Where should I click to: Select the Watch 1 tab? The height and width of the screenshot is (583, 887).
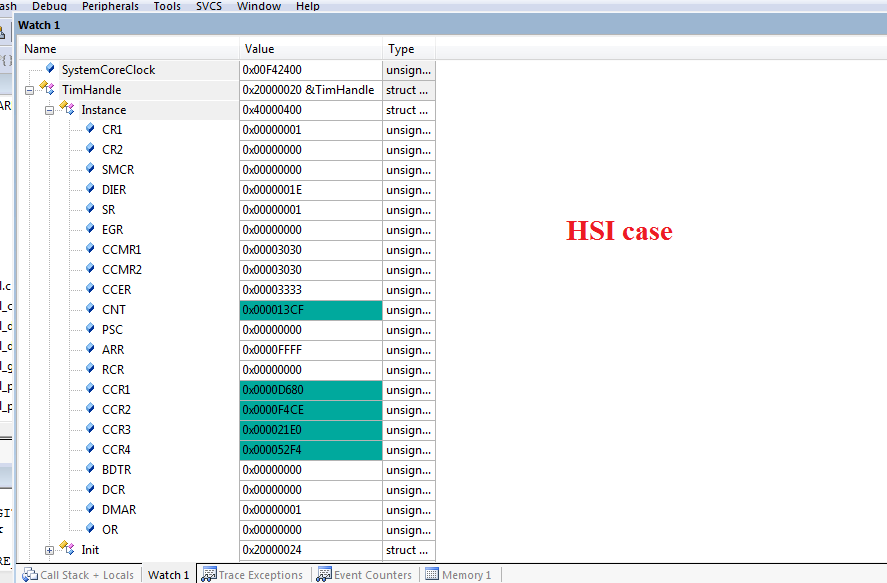168,575
